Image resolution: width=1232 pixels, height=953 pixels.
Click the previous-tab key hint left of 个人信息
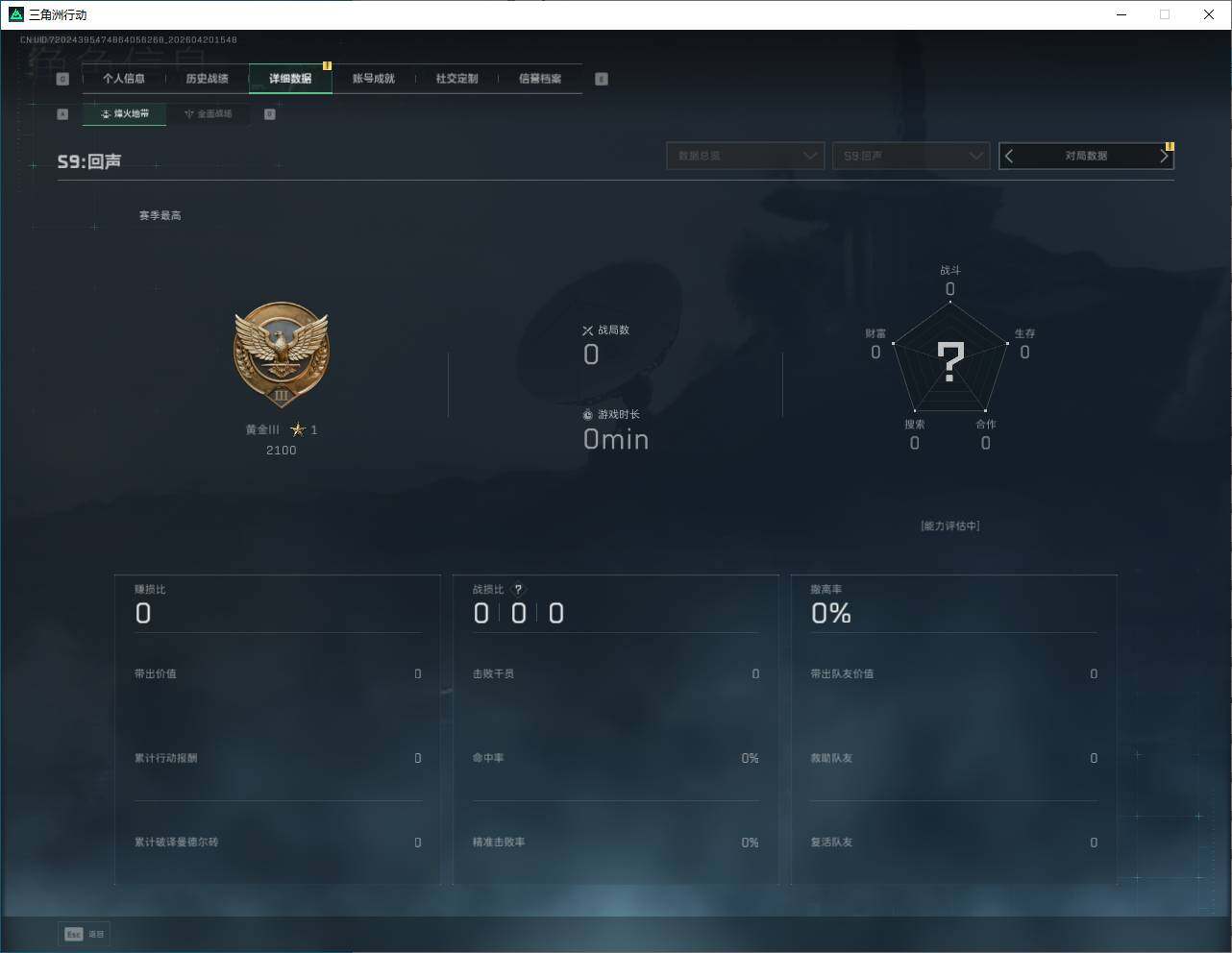62,79
